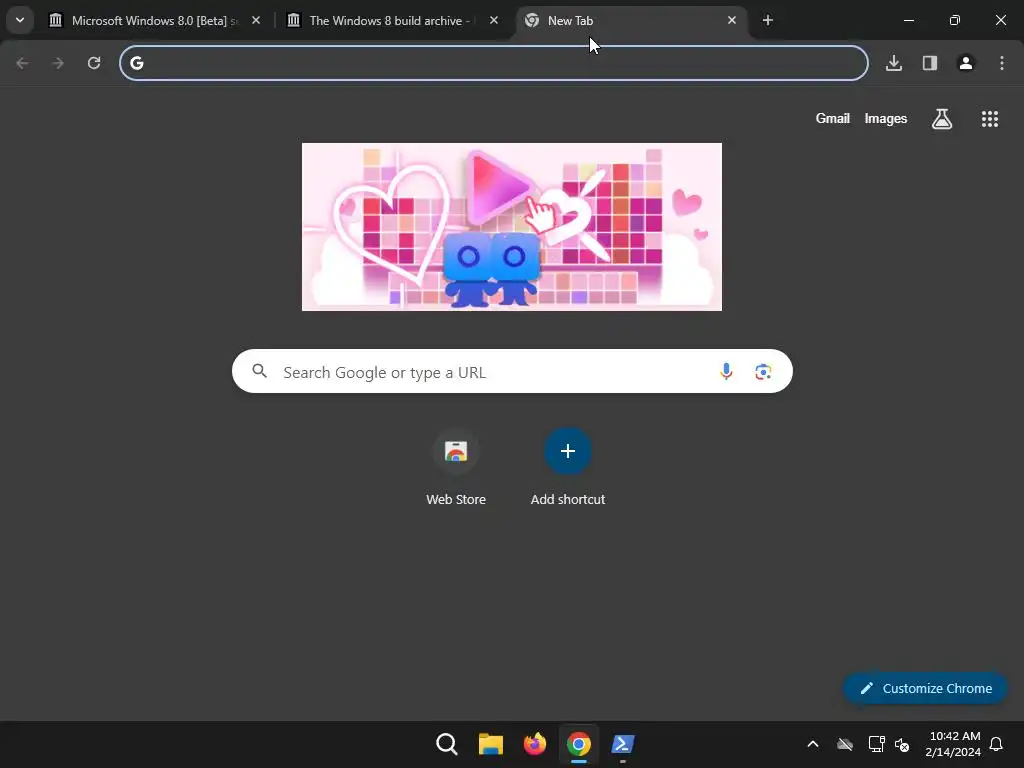Select the New Tab tab
Screen dimensions: 1024x768
coord(630,21)
